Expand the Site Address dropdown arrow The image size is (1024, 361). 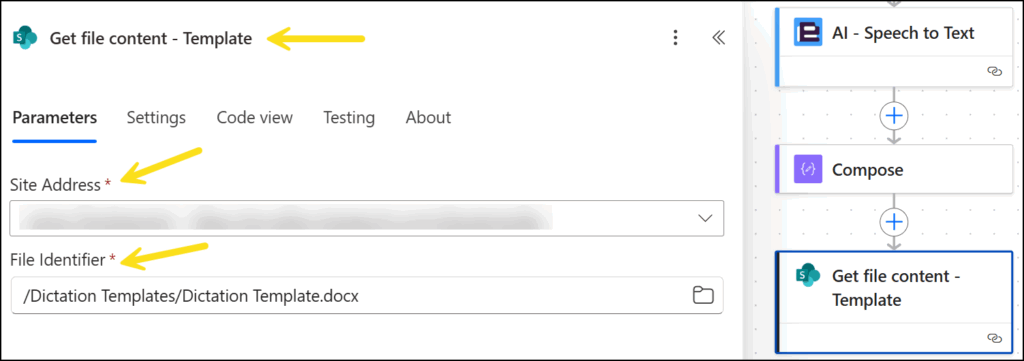(705, 218)
